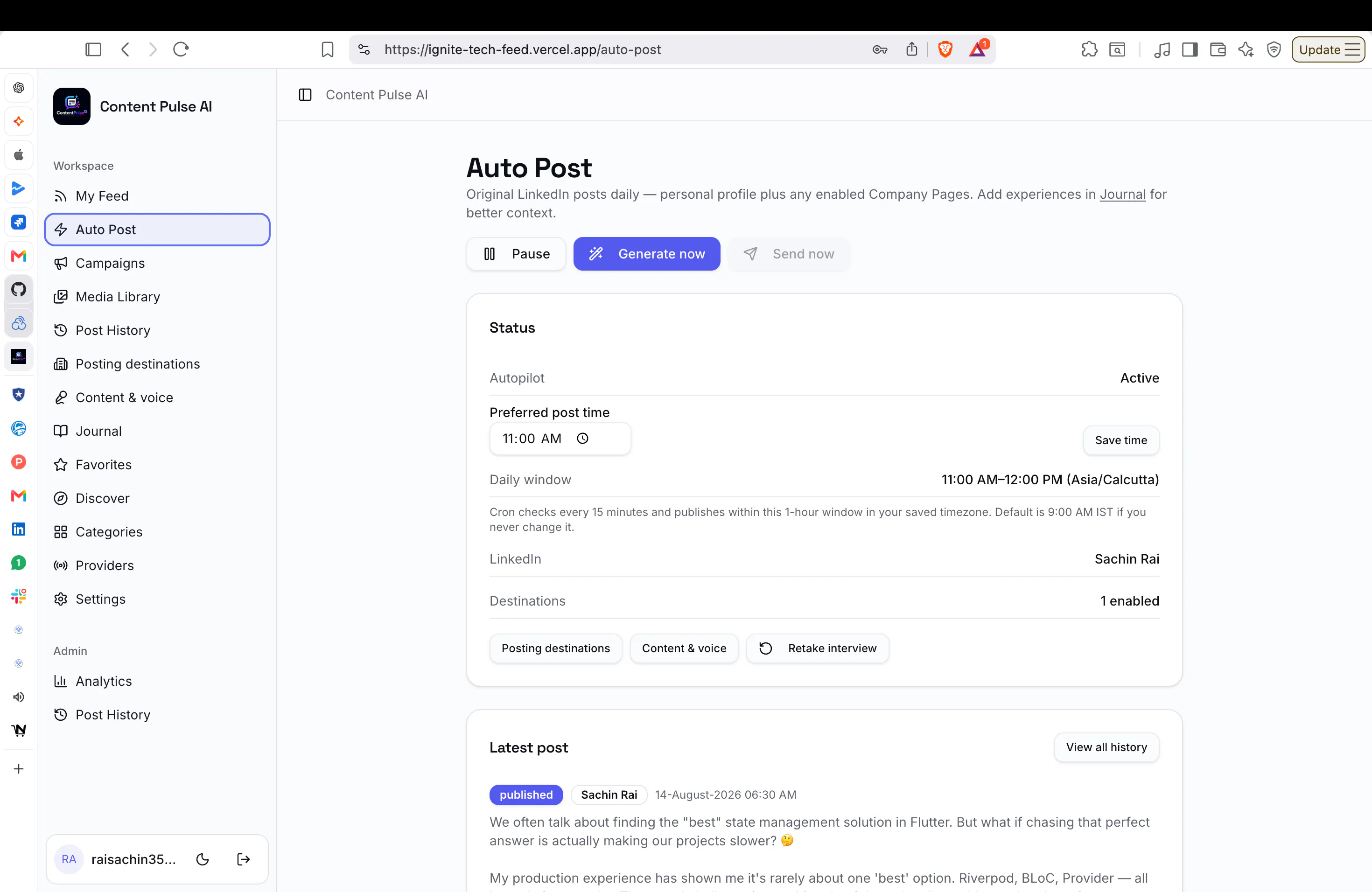The height and width of the screenshot is (892, 1372).
Task: Bookmark this page
Action: coord(328,49)
